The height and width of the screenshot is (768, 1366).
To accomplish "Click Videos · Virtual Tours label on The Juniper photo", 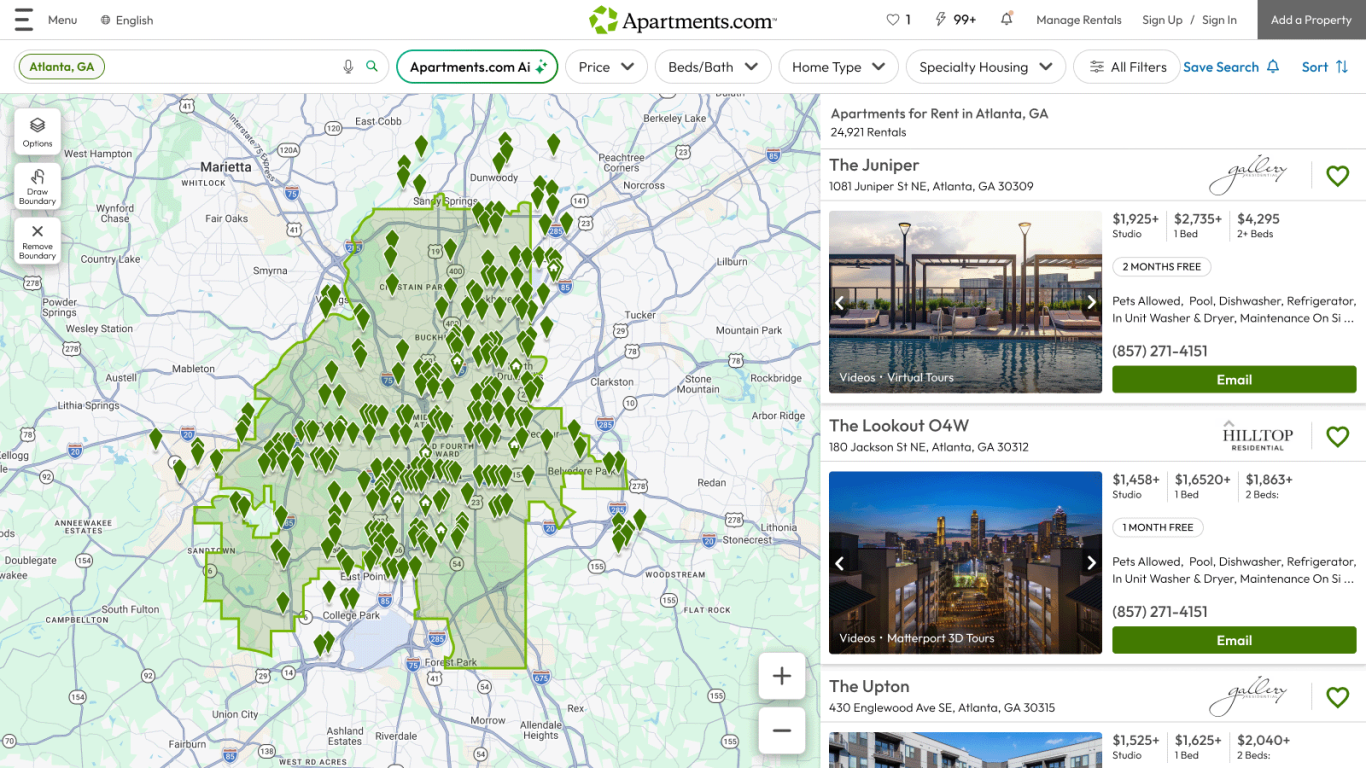I will click(896, 377).
